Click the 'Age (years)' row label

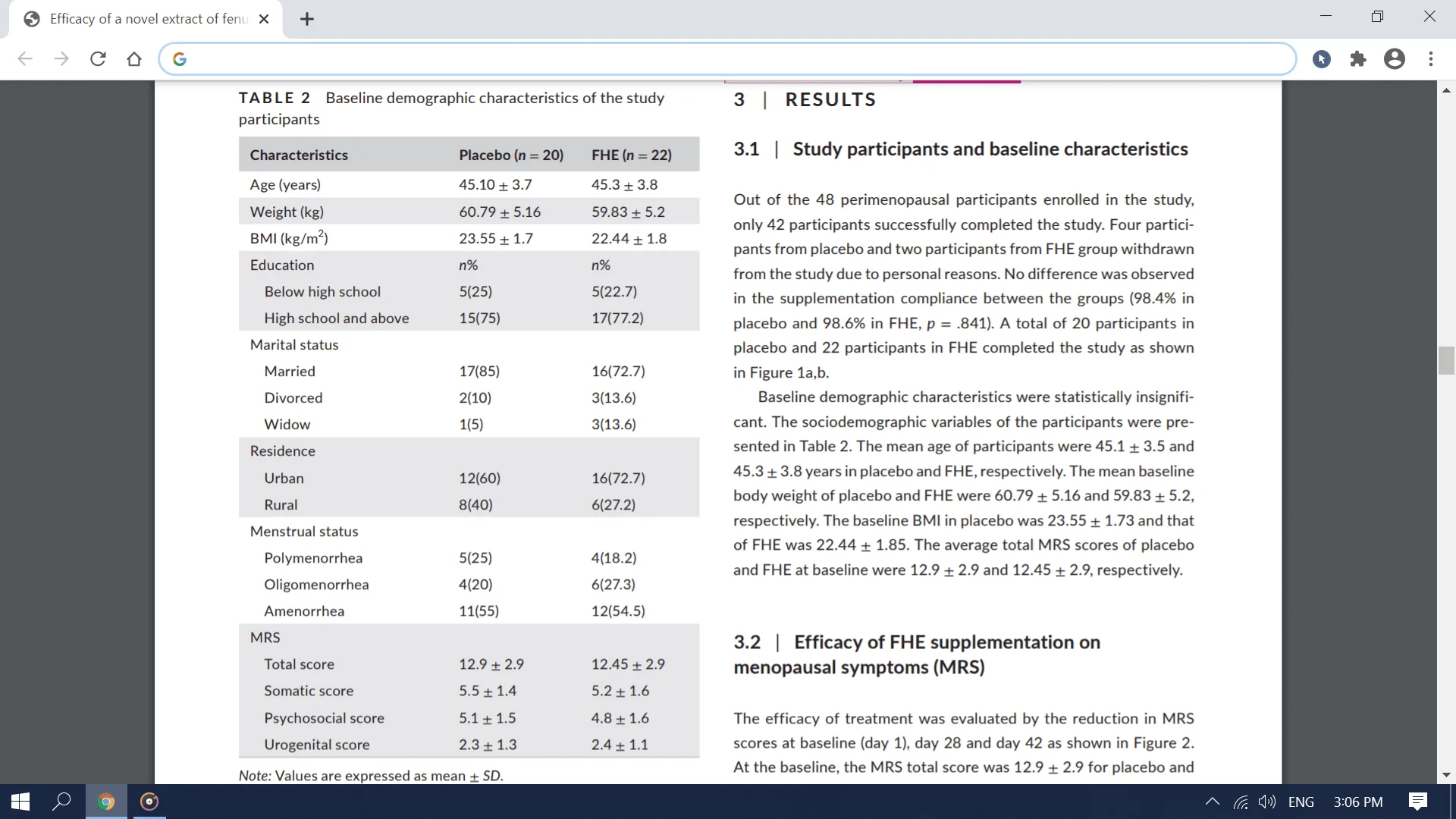[x=285, y=184]
